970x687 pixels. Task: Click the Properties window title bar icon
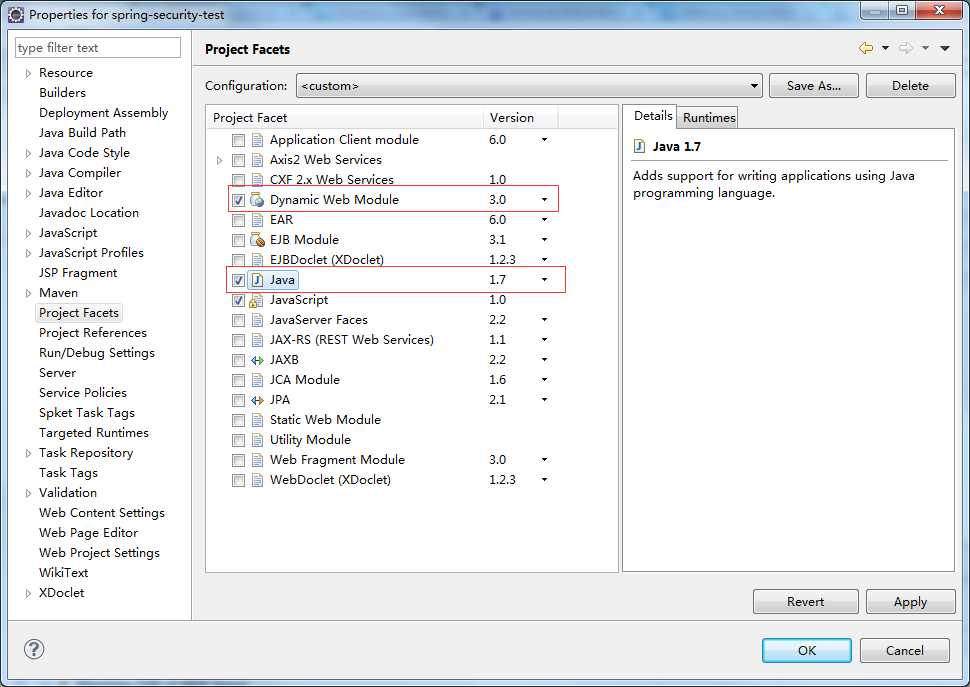pos(16,14)
